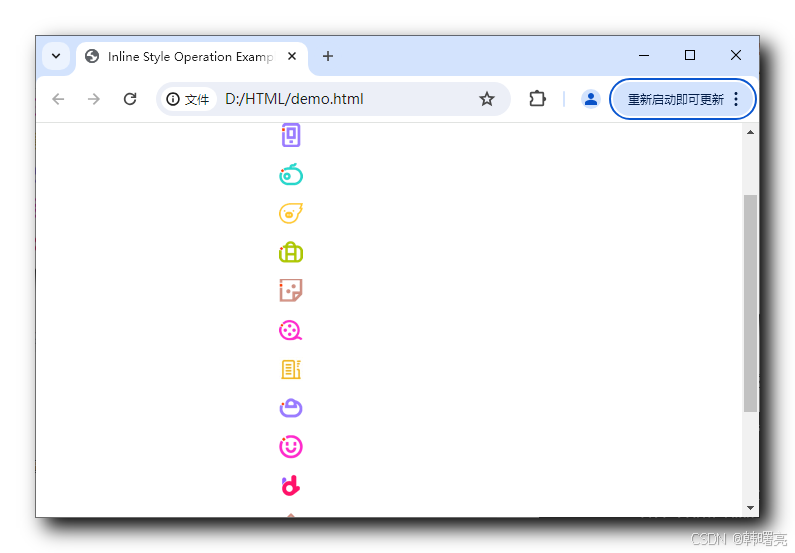
Task: Open the Chrome three-dot menu
Action: [x=736, y=99]
